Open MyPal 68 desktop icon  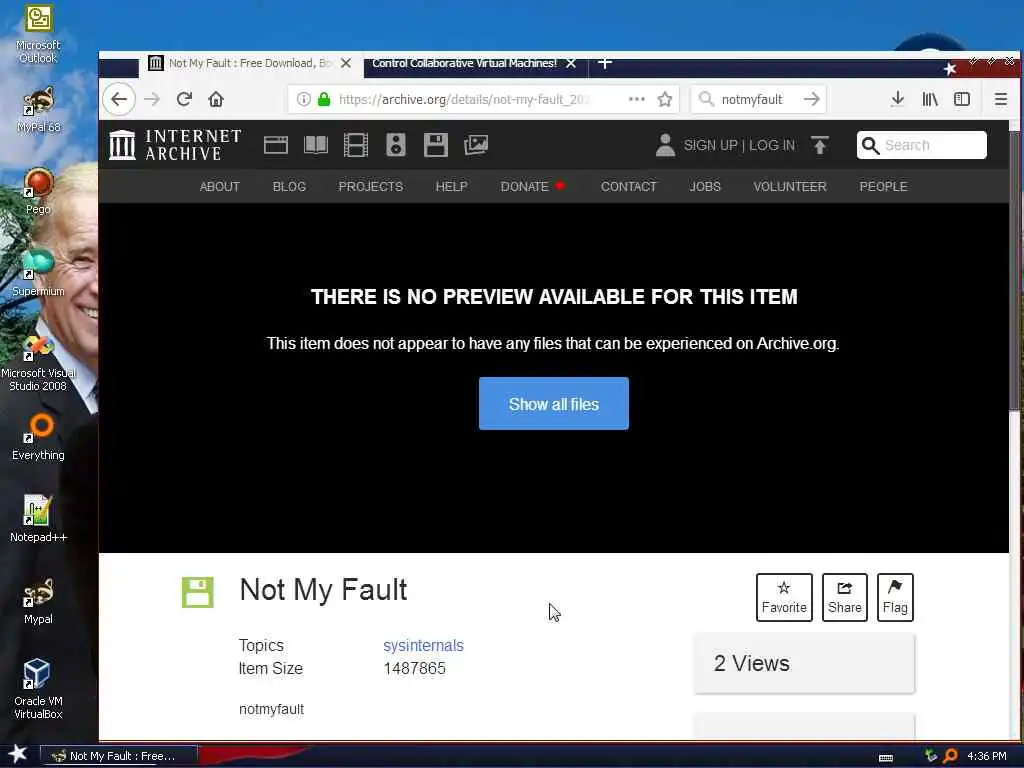coord(38,110)
